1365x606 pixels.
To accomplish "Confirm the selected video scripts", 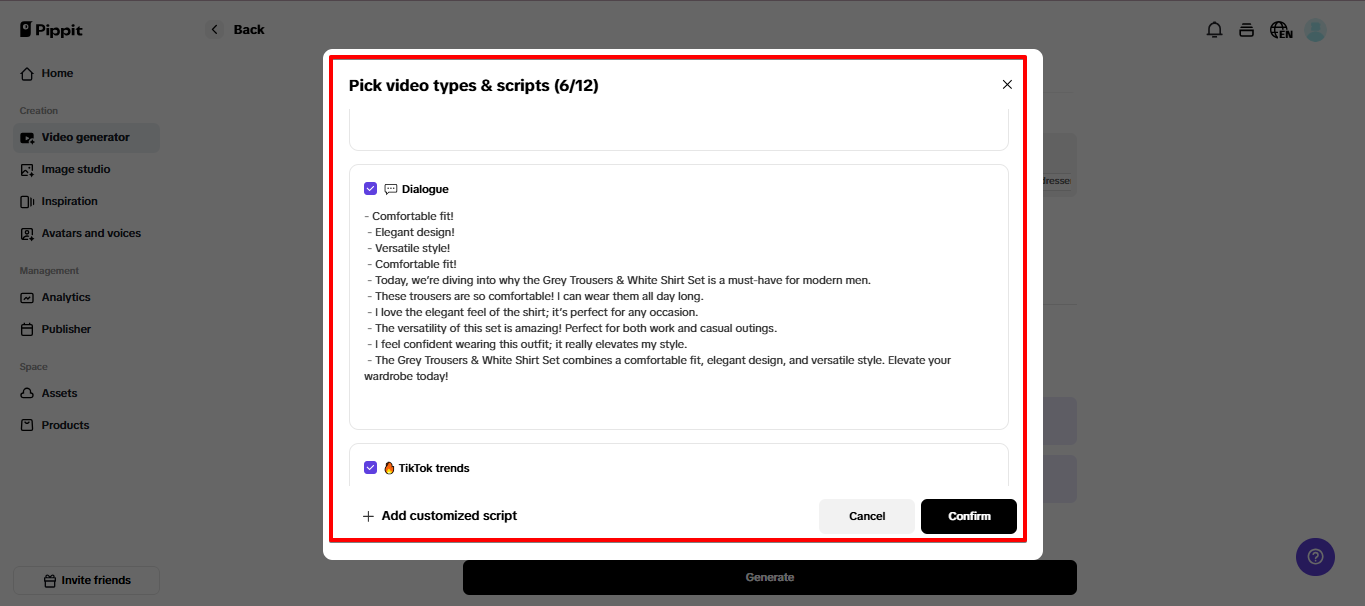I will point(968,516).
